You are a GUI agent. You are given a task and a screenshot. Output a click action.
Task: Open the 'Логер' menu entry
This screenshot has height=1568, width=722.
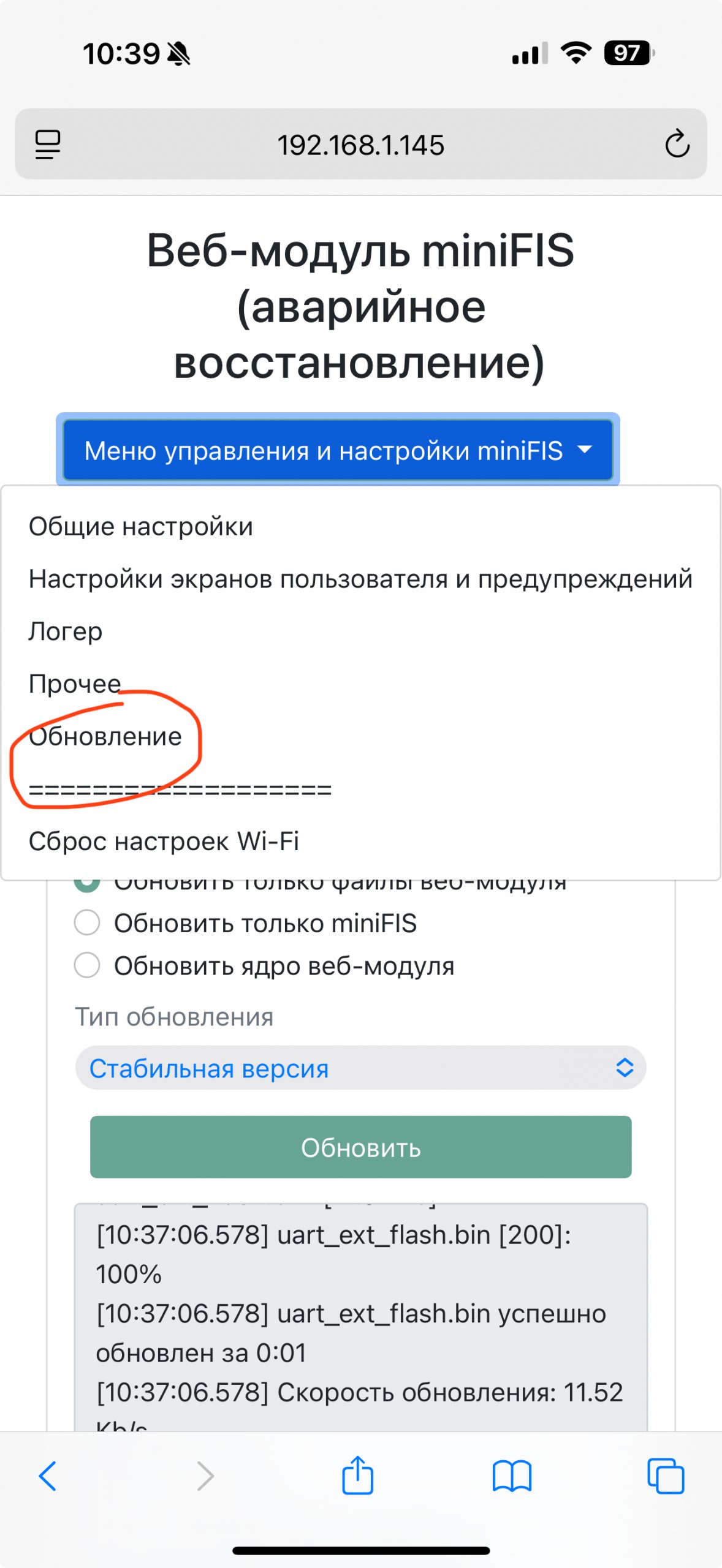pyautogui.click(x=66, y=631)
